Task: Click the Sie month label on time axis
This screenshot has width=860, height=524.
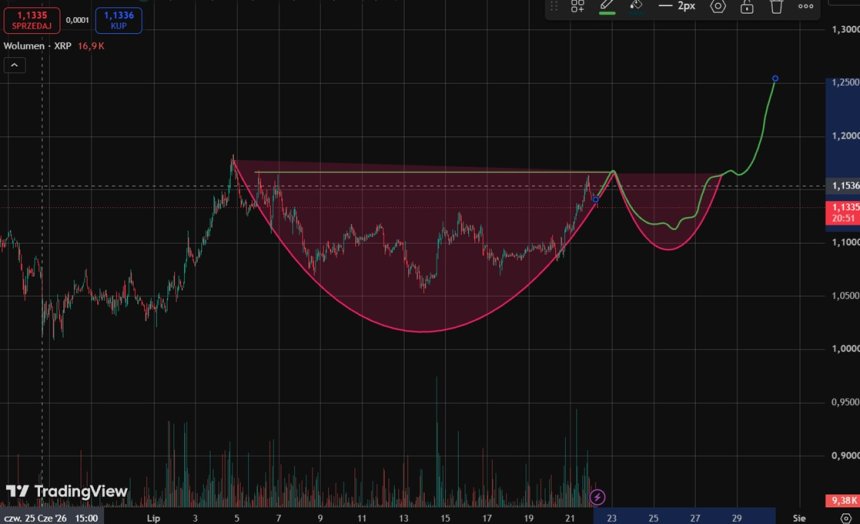Action: [799, 518]
